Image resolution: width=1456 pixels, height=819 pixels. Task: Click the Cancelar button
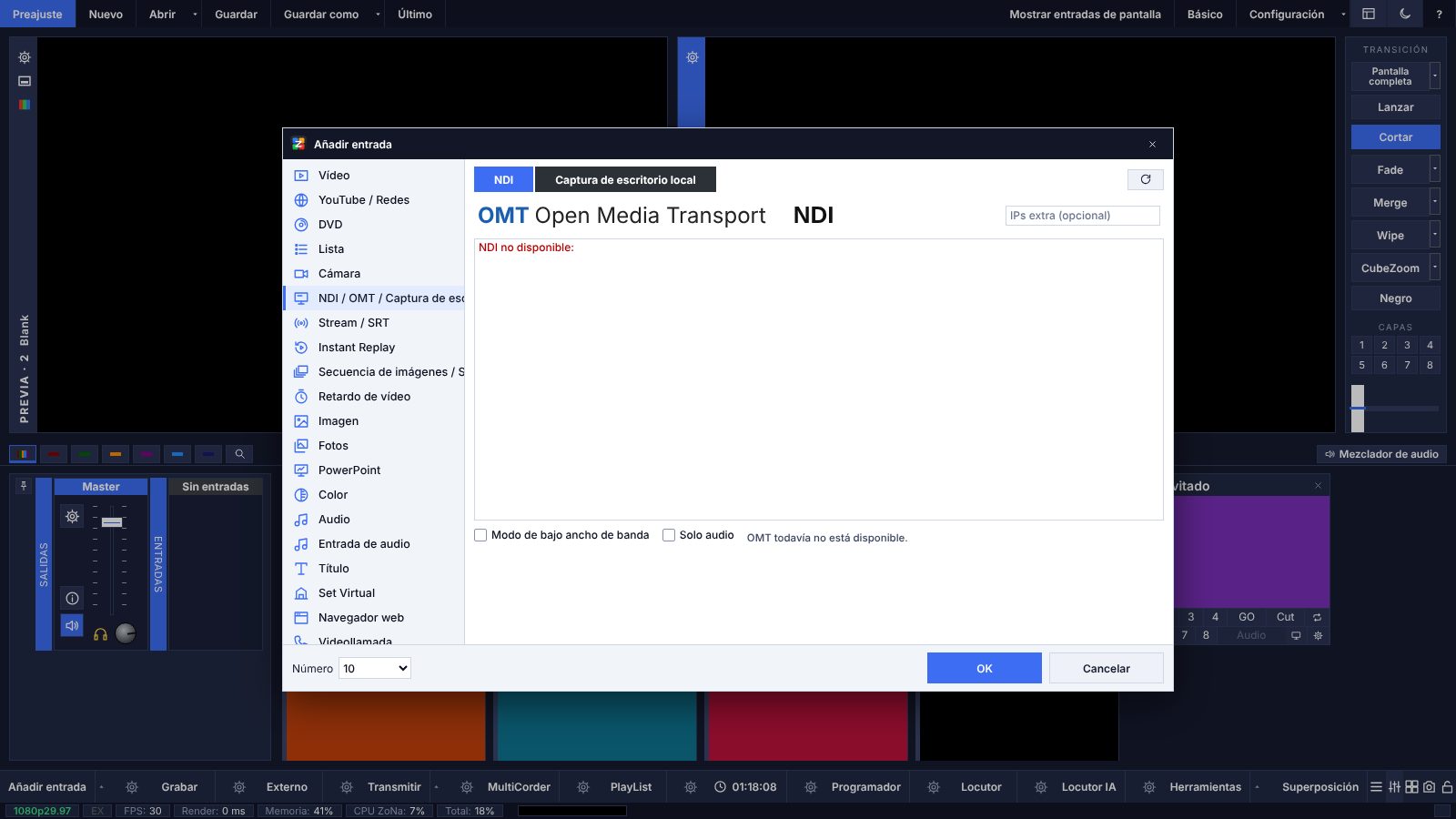(1106, 668)
